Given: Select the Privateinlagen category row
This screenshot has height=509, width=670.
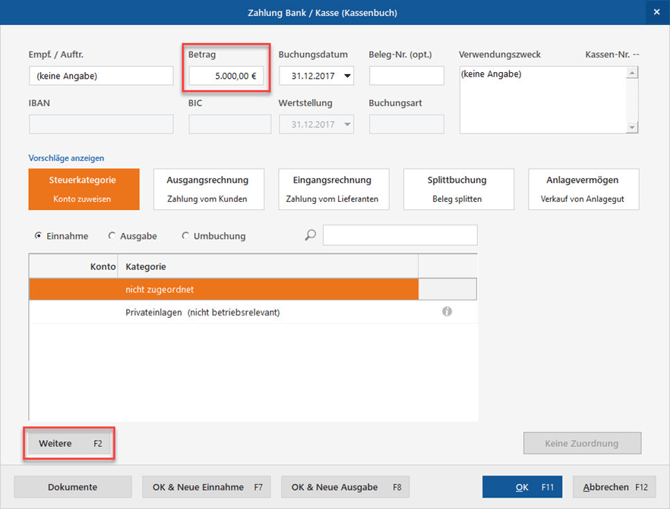Looking at the screenshot, I should coord(200,312).
